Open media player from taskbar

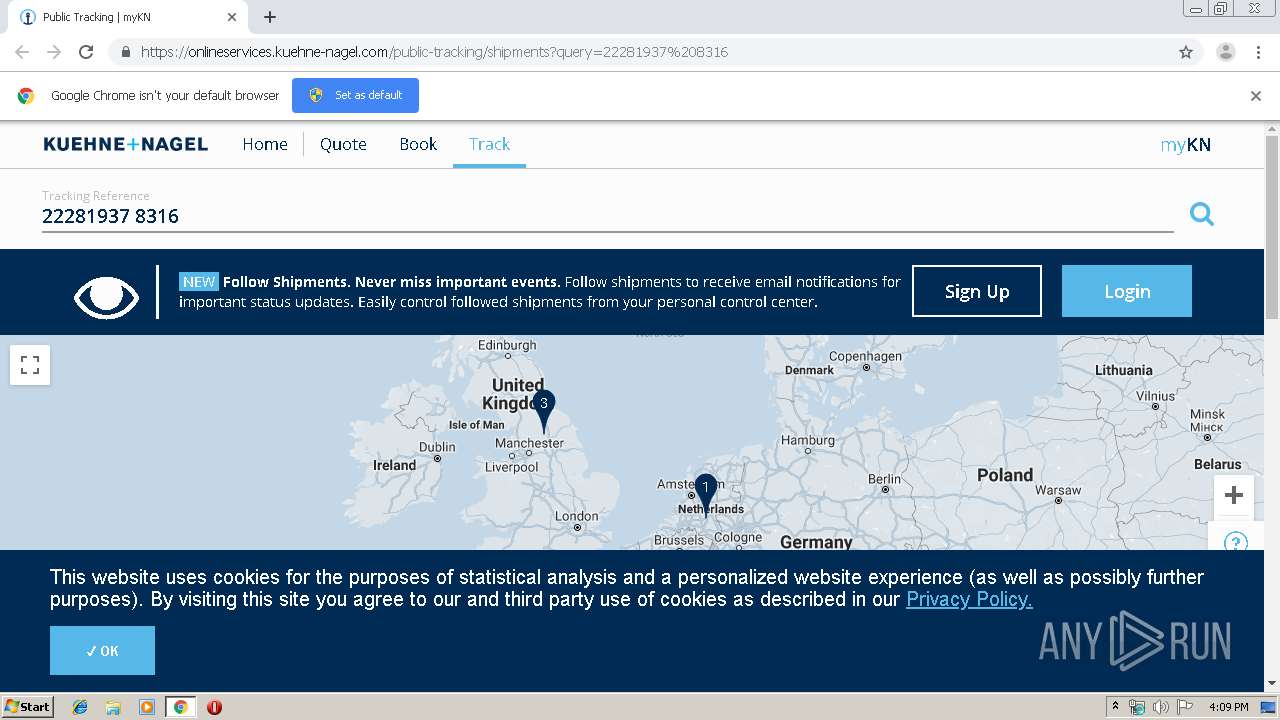[x=147, y=706]
